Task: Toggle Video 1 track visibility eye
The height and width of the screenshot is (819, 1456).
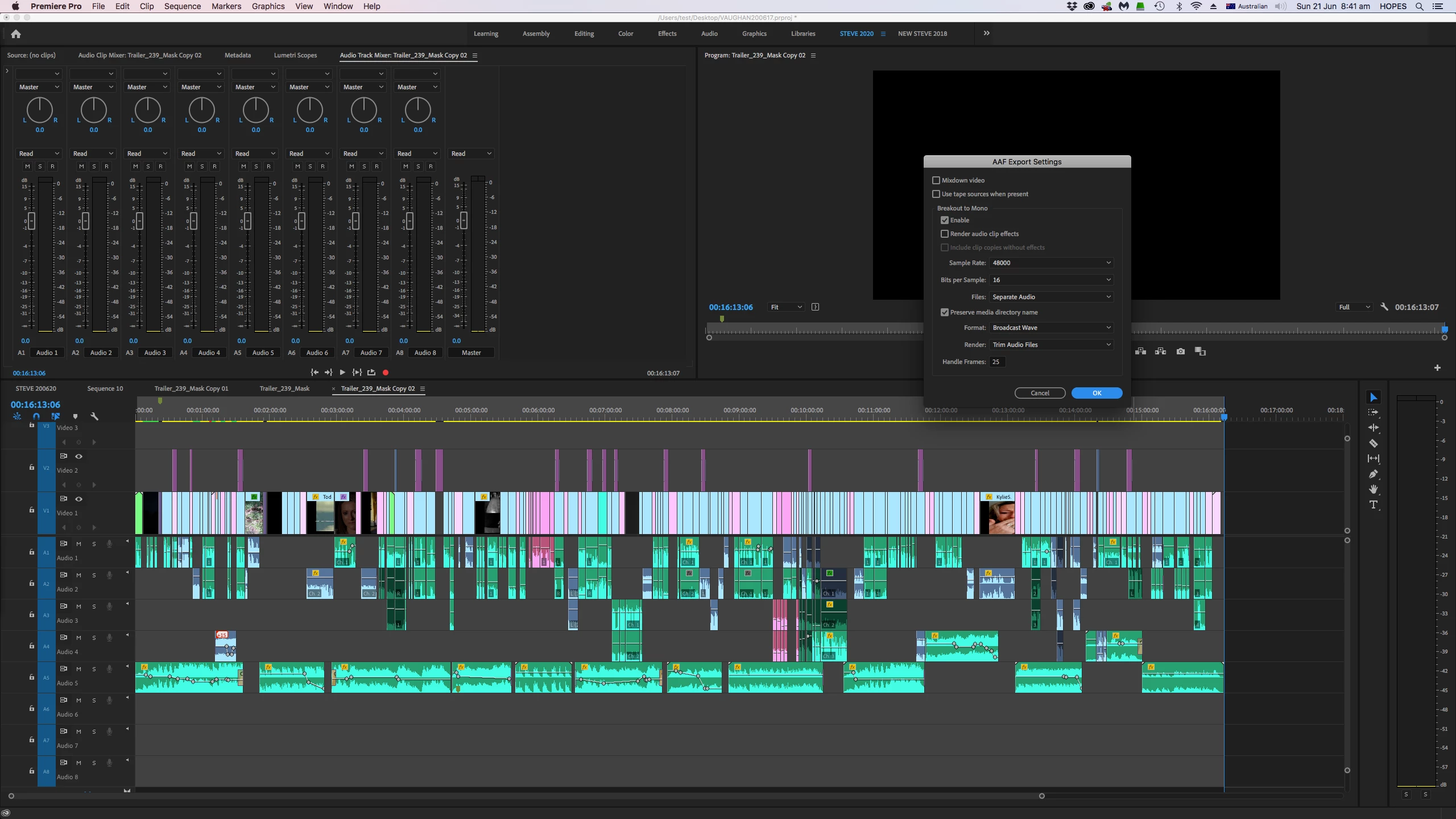Action: [x=79, y=499]
